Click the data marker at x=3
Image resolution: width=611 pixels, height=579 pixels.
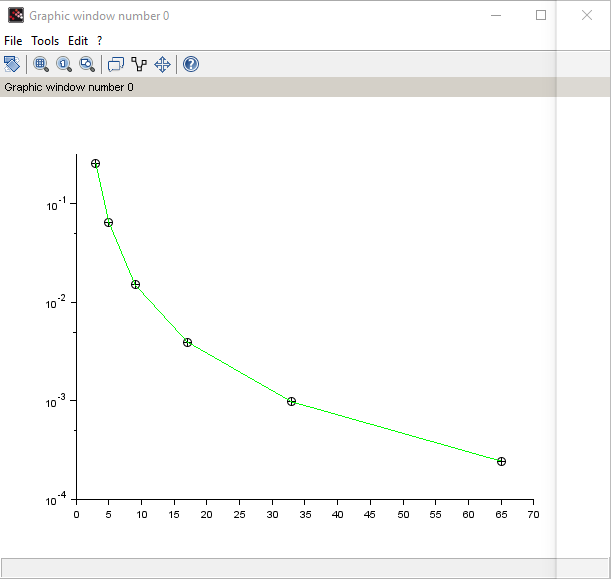pos(95,164)
